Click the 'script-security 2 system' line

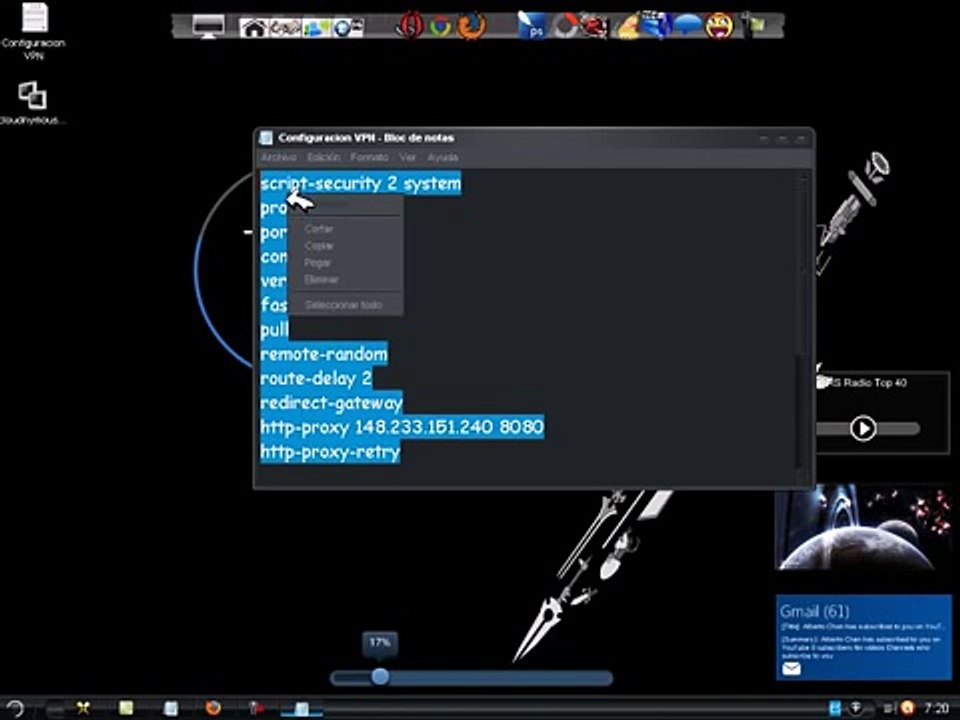[361, 184]
